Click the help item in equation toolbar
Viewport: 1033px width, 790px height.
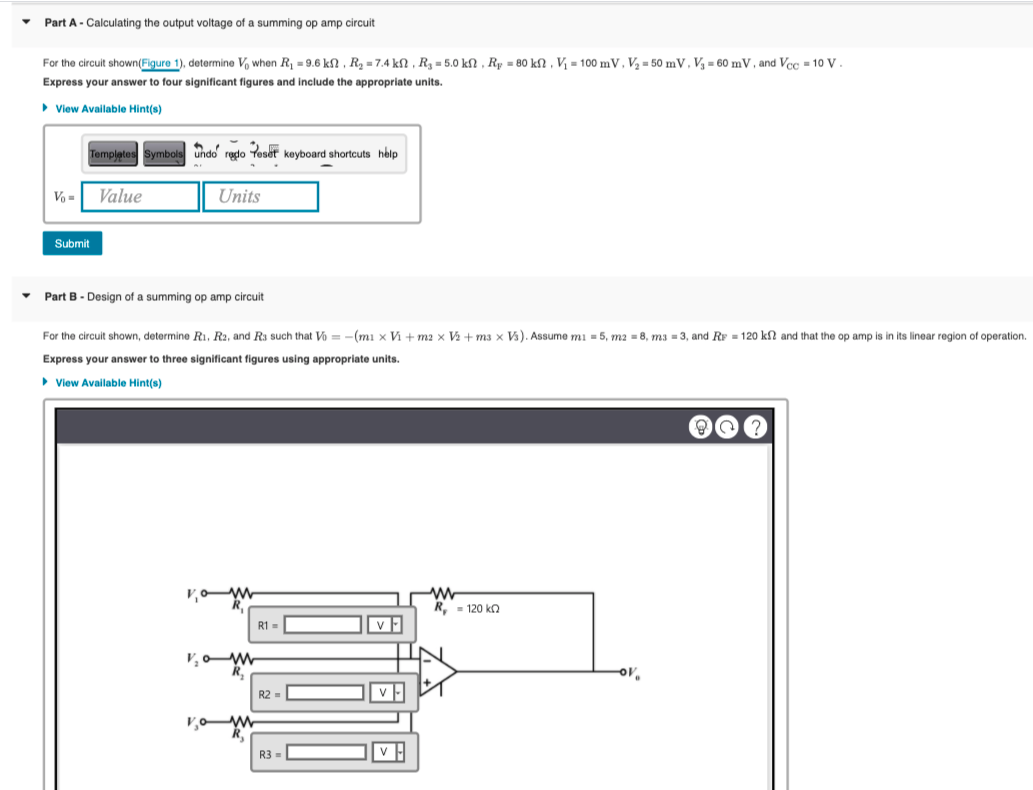tap(388, 154)
